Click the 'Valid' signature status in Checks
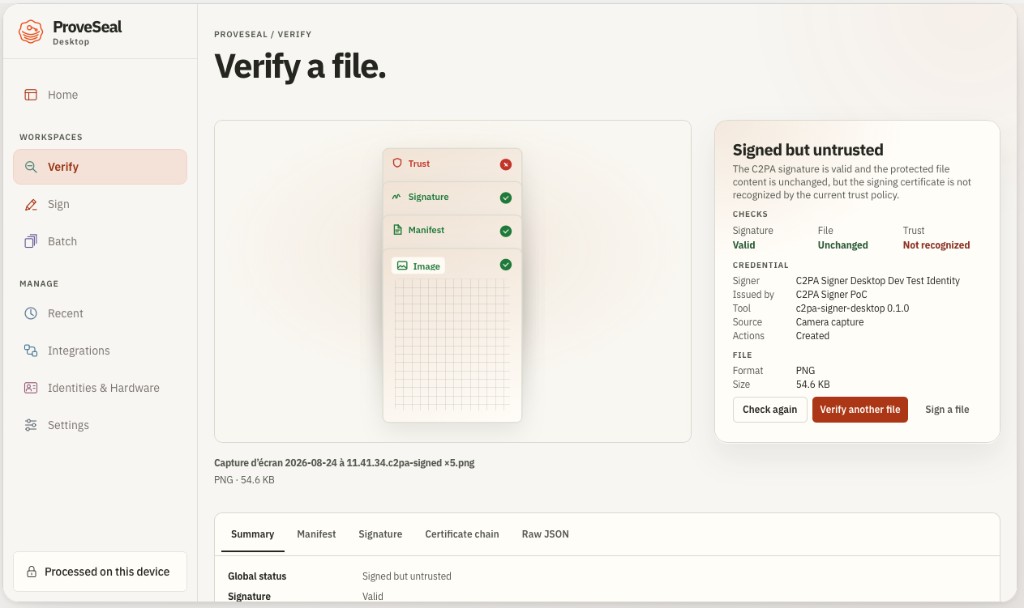 click(744, 245)
